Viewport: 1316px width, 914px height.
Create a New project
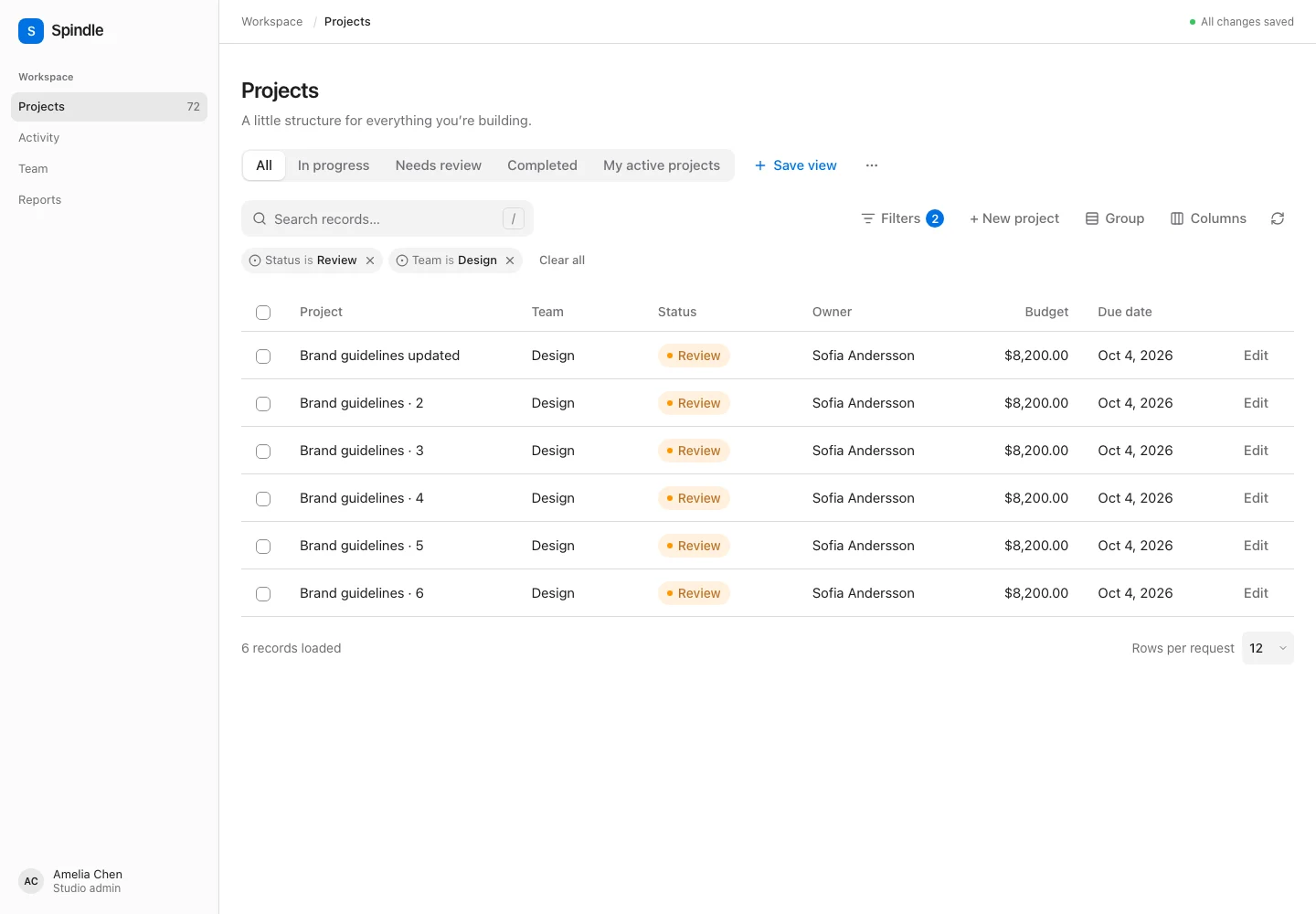[x=1014, y=218]
